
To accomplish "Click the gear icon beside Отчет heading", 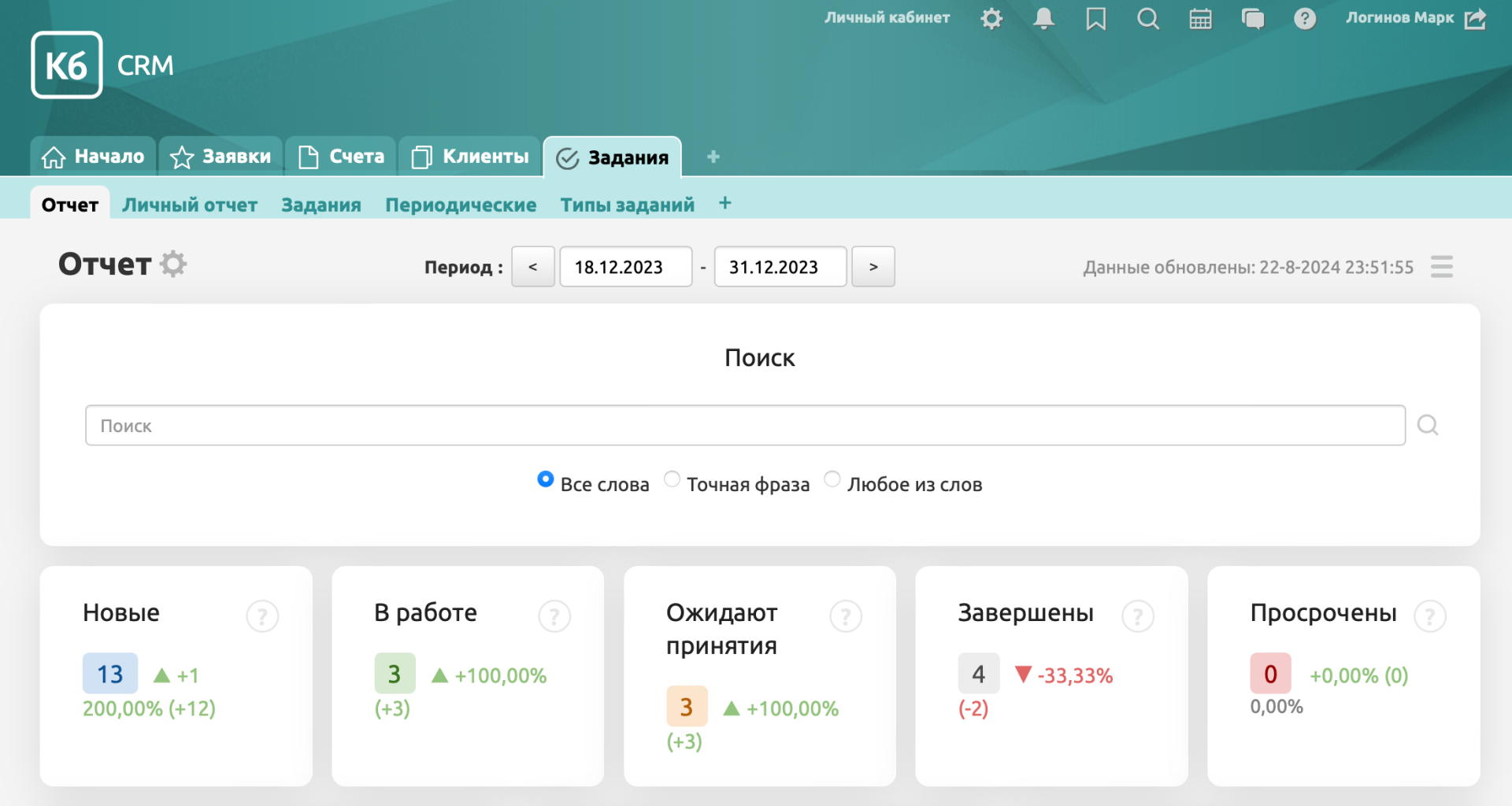I will click(173, 264).
